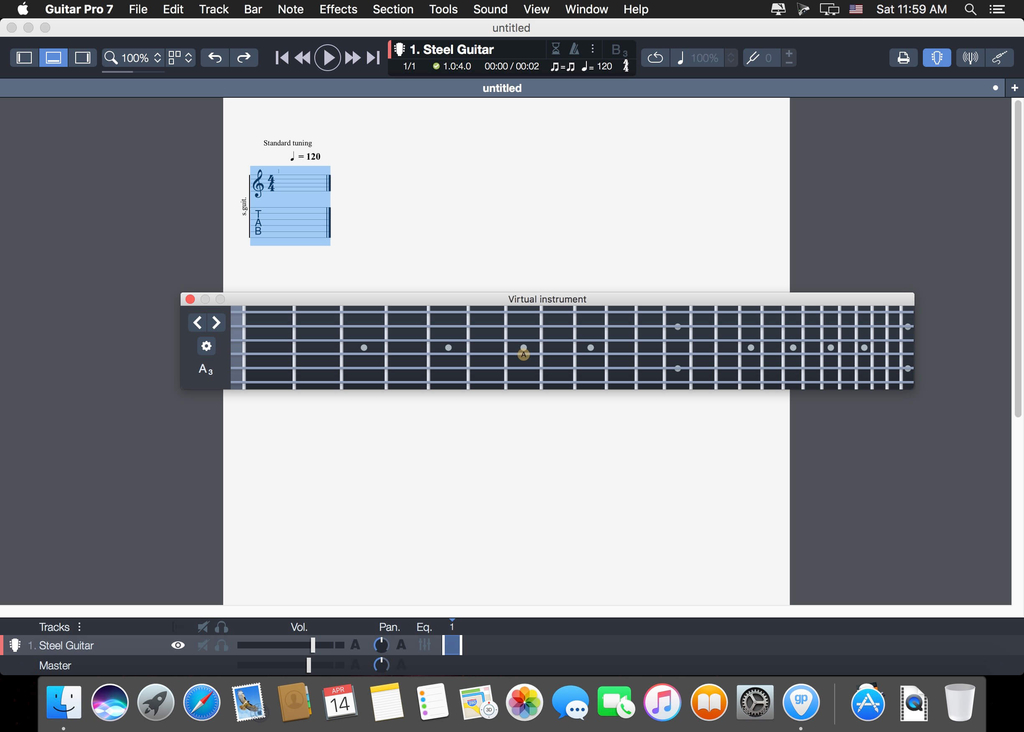Open the Section menu in the menu bar
Viewport: 1024px width, 732px height.
click(392, 9)
